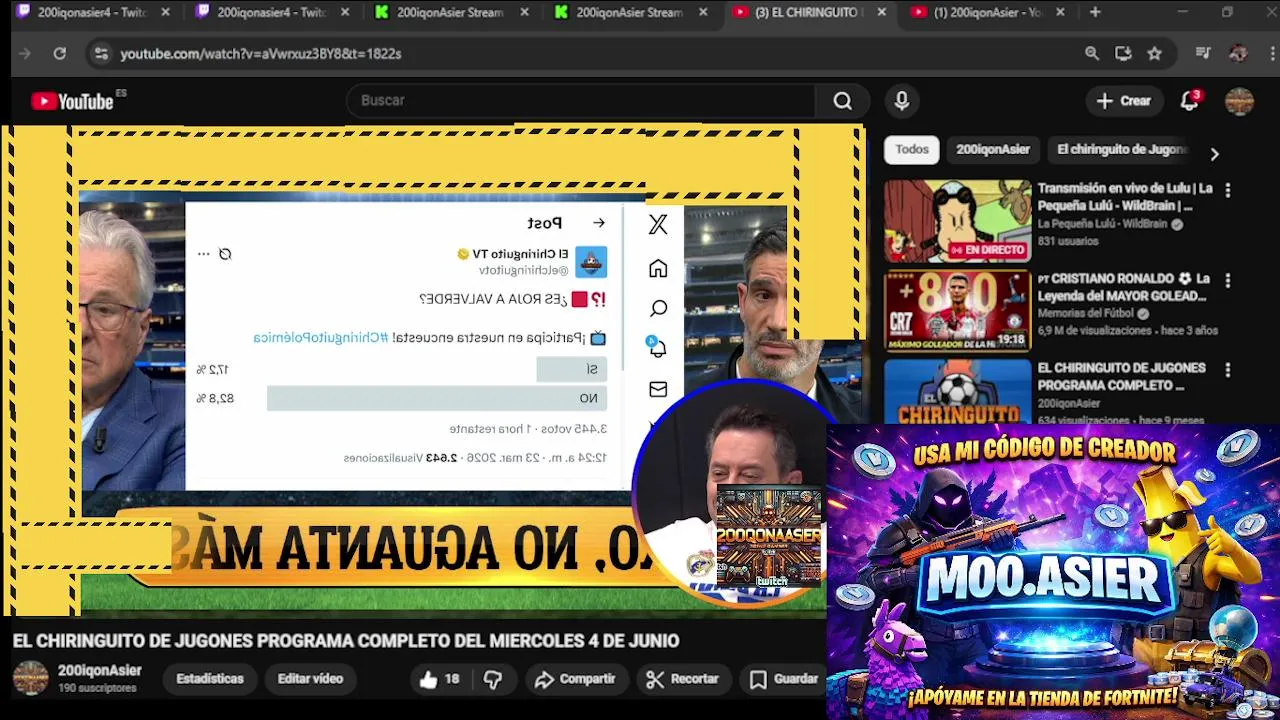Close the '(3) EL CHIRINGUITO' tab
Image resolution: width=1280 pixels, height=720 pixels.
[881, 12]
